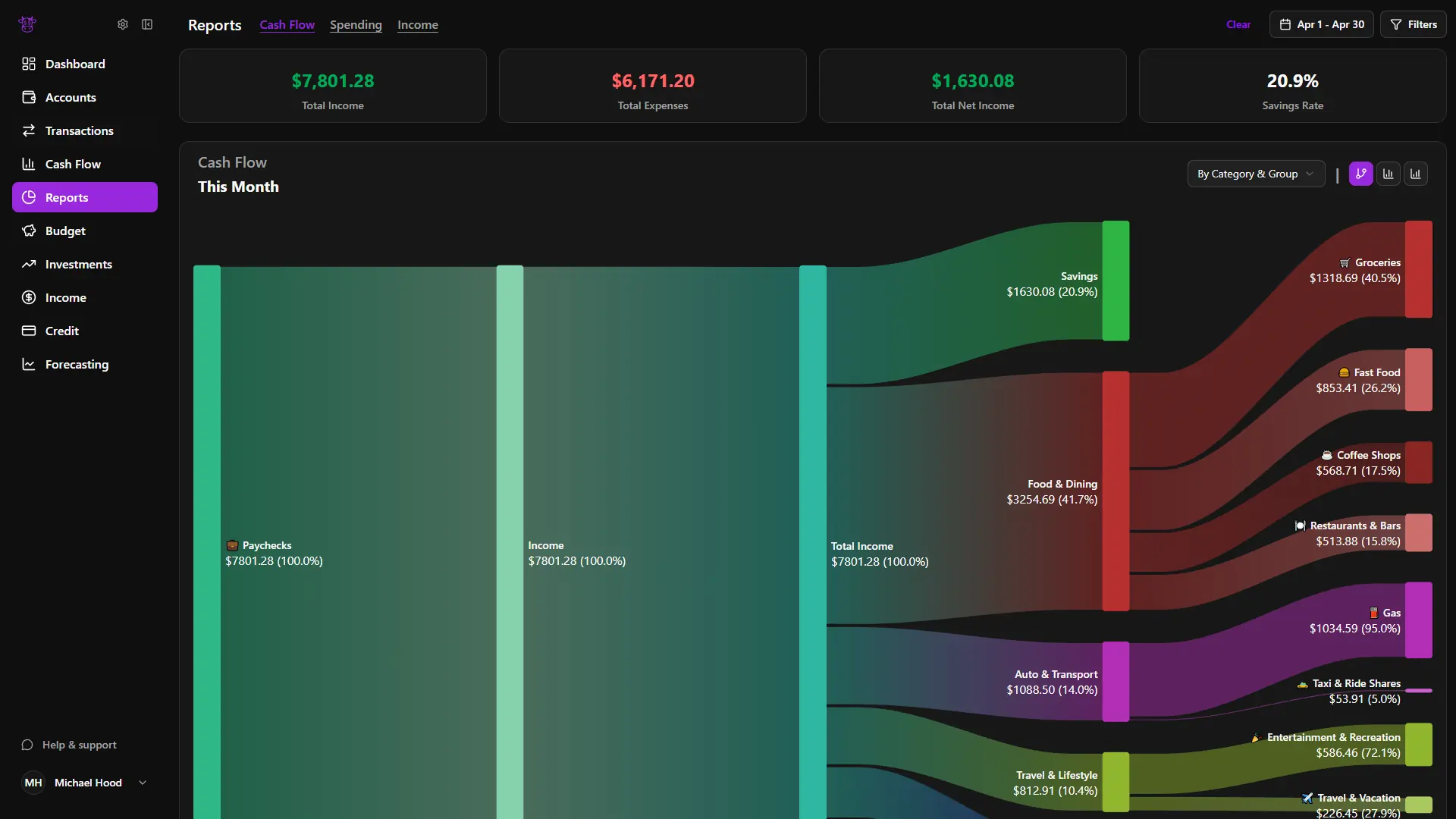Click the Groceries node bar
Viewport: 1456px width, 819px height.
click(x=1419, y=269)
